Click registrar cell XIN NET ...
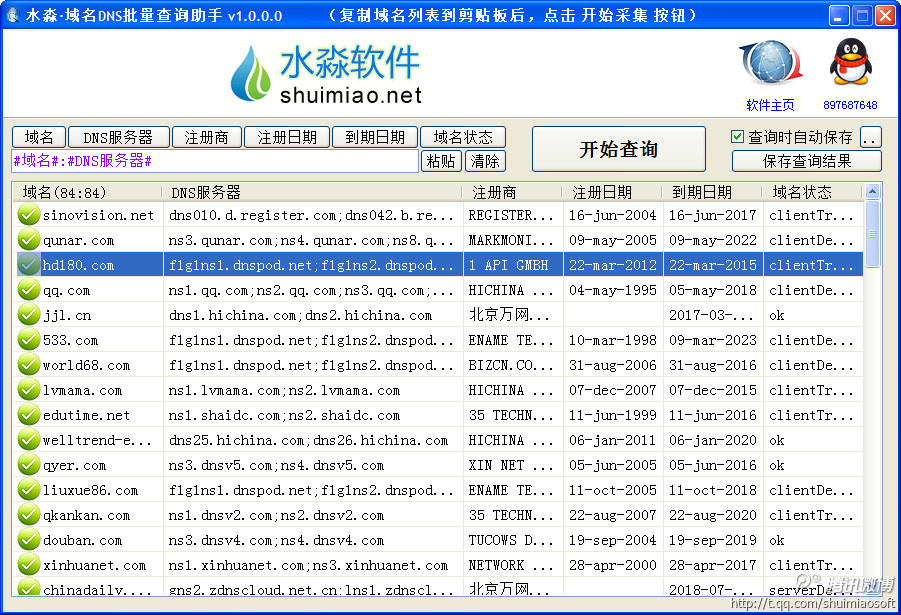Viewport: 901px width, 615px height. click(511, 465)
